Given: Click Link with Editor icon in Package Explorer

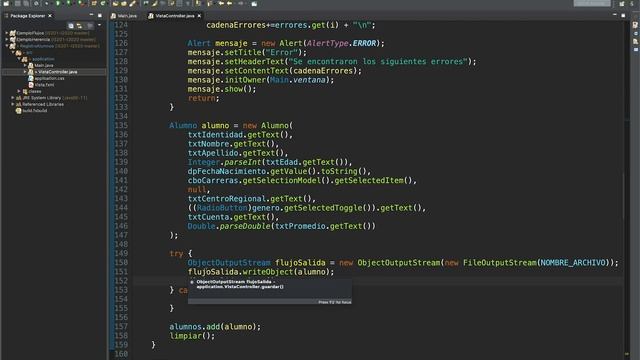Looking at the screenshot, I should point(79,26).
